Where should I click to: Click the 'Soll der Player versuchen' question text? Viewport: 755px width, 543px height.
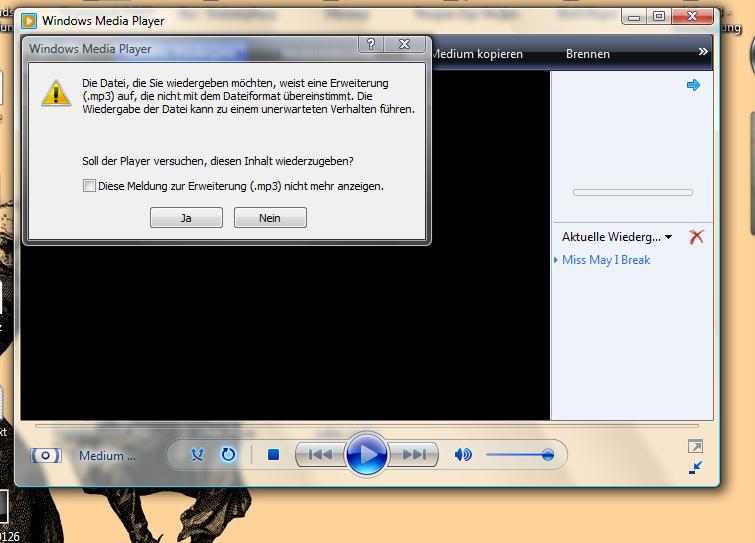click(218, 161)
